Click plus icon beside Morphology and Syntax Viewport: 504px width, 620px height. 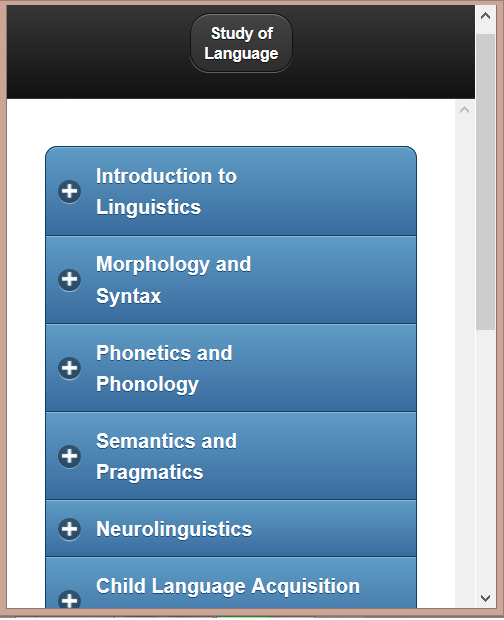tap(70, 280)
